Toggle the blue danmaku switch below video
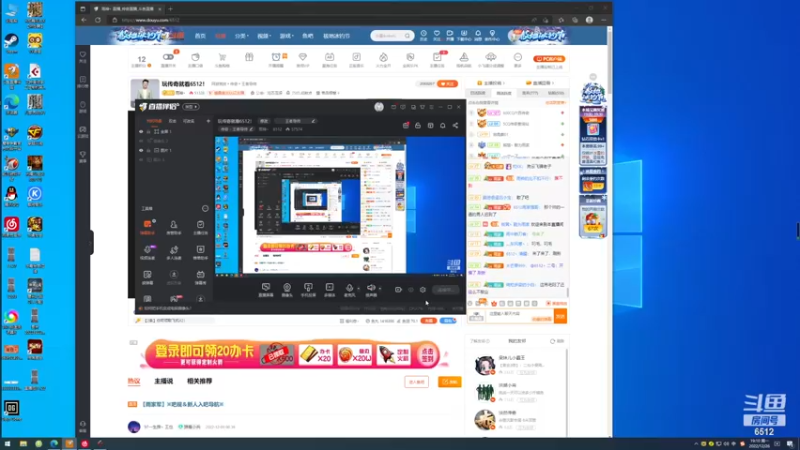The image size is (800, 450). coord(448,321)
